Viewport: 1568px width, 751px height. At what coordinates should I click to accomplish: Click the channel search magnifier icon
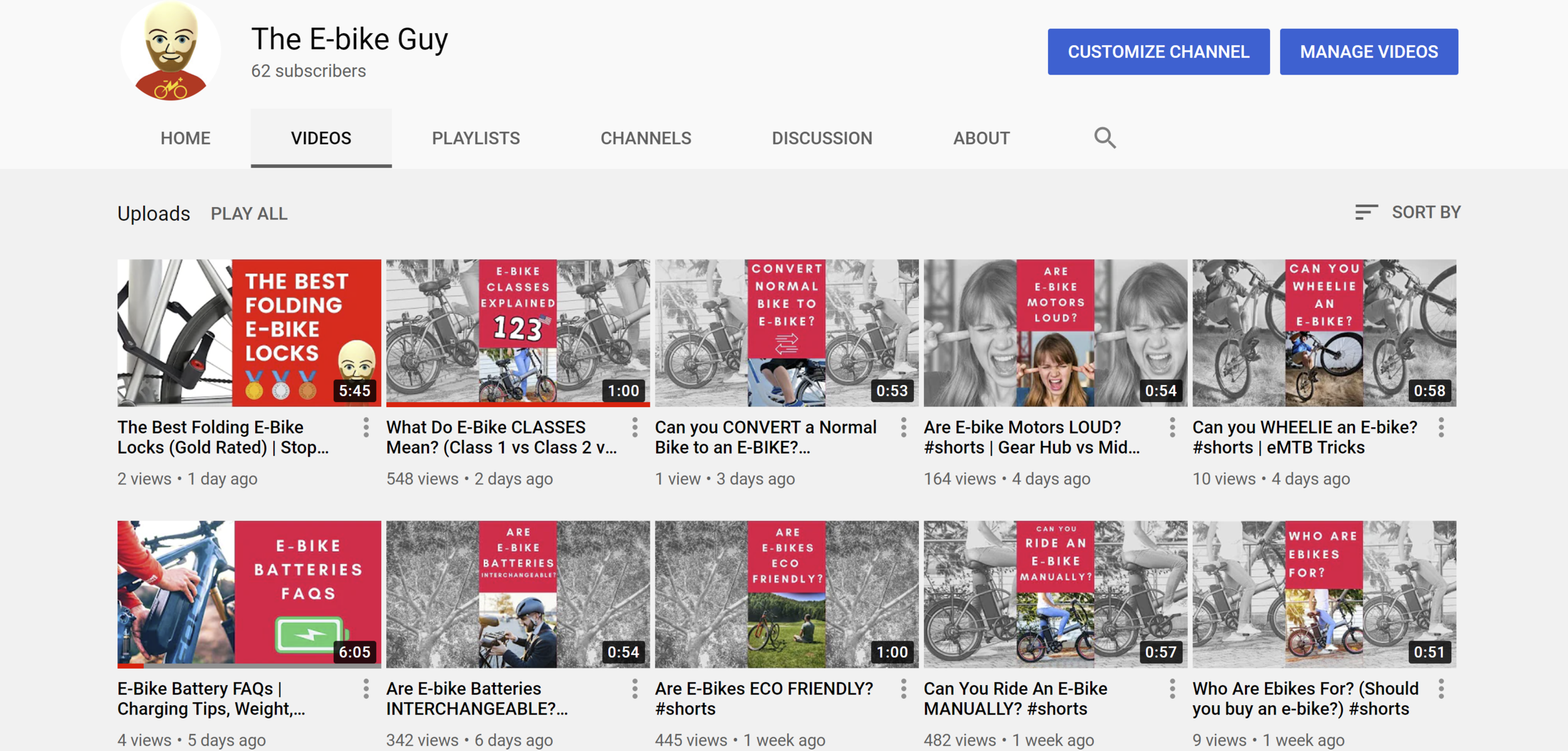coord(1104,137)
